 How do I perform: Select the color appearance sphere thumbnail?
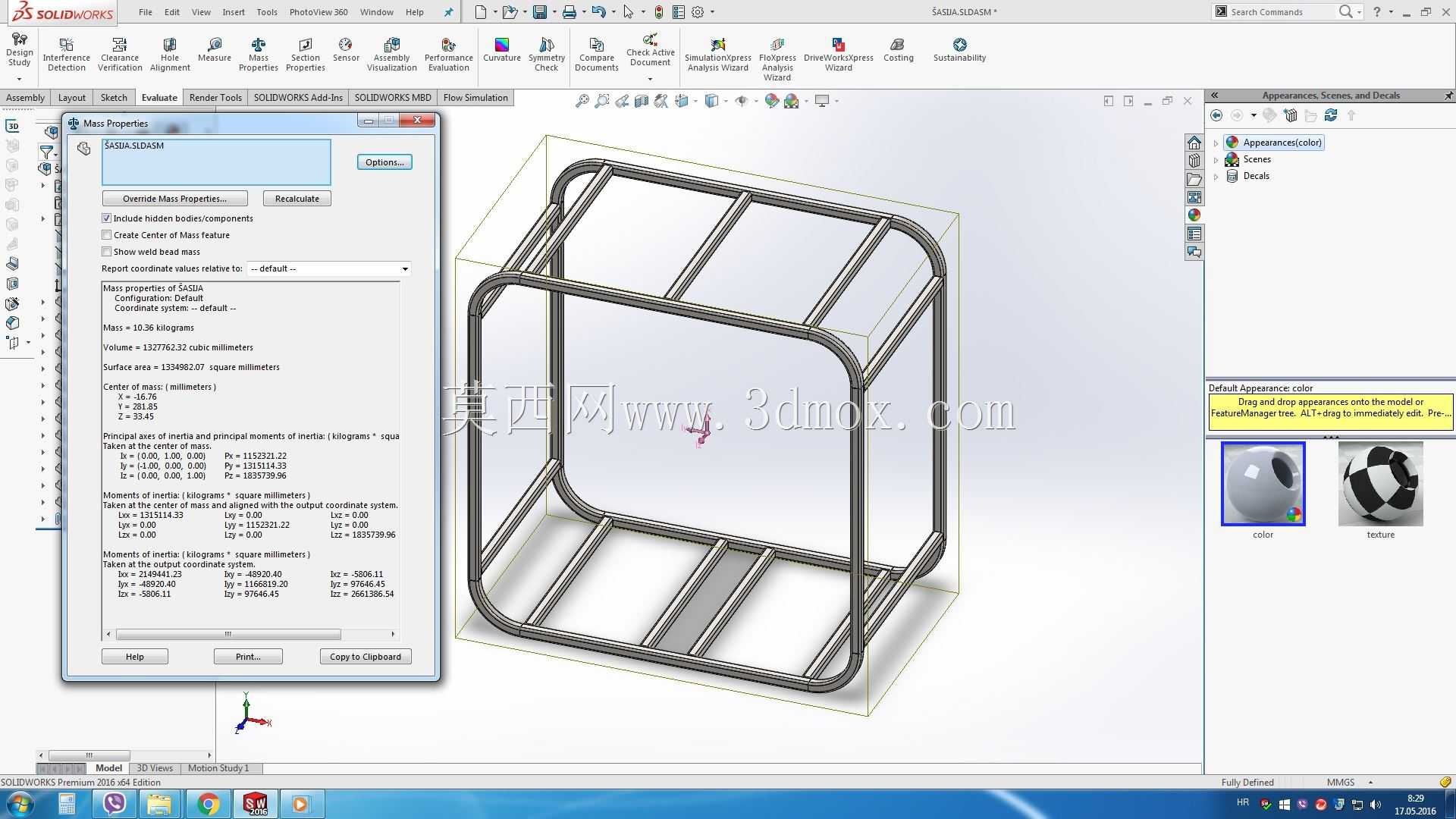(1263, 484)
